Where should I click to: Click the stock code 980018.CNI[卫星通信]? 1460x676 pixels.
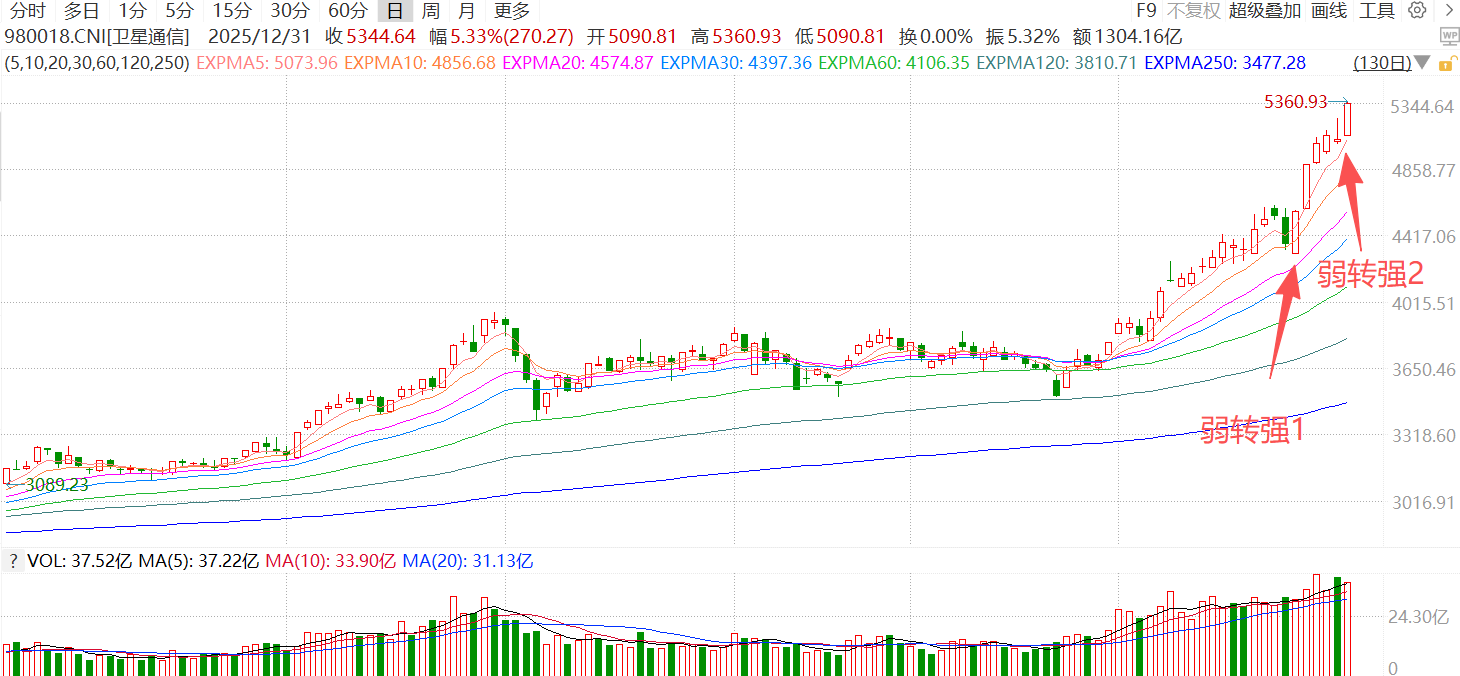[x=97, y=37]
